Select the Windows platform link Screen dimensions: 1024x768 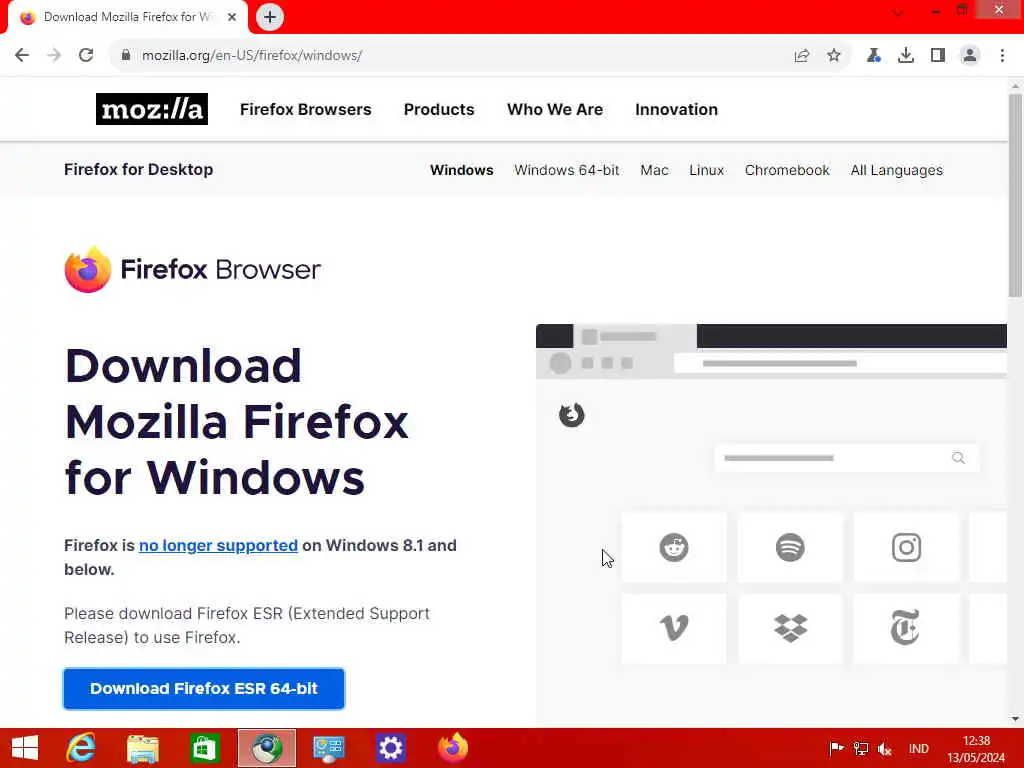point(462,170)
